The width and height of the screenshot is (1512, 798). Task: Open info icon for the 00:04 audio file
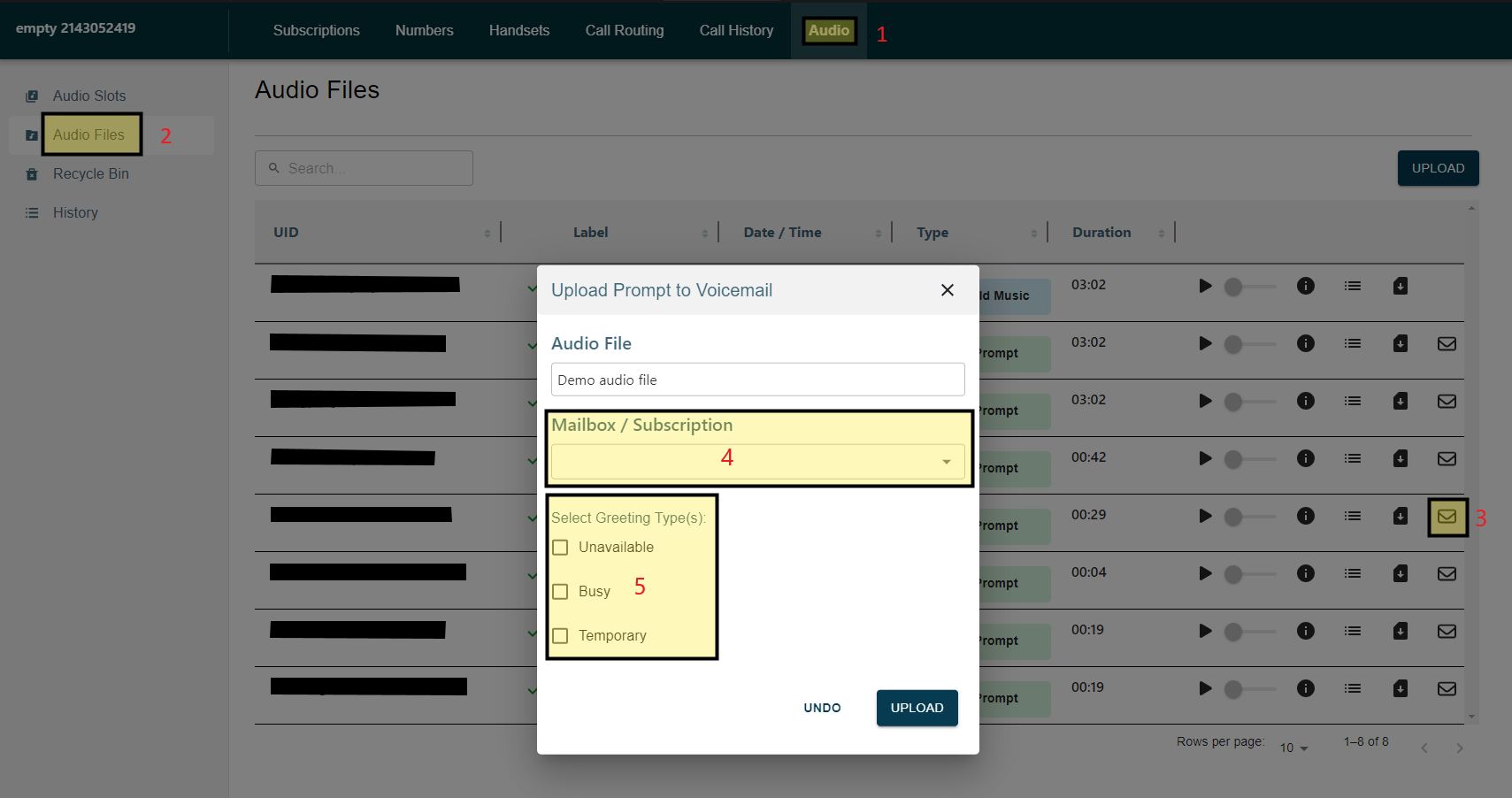(1305, 573)
